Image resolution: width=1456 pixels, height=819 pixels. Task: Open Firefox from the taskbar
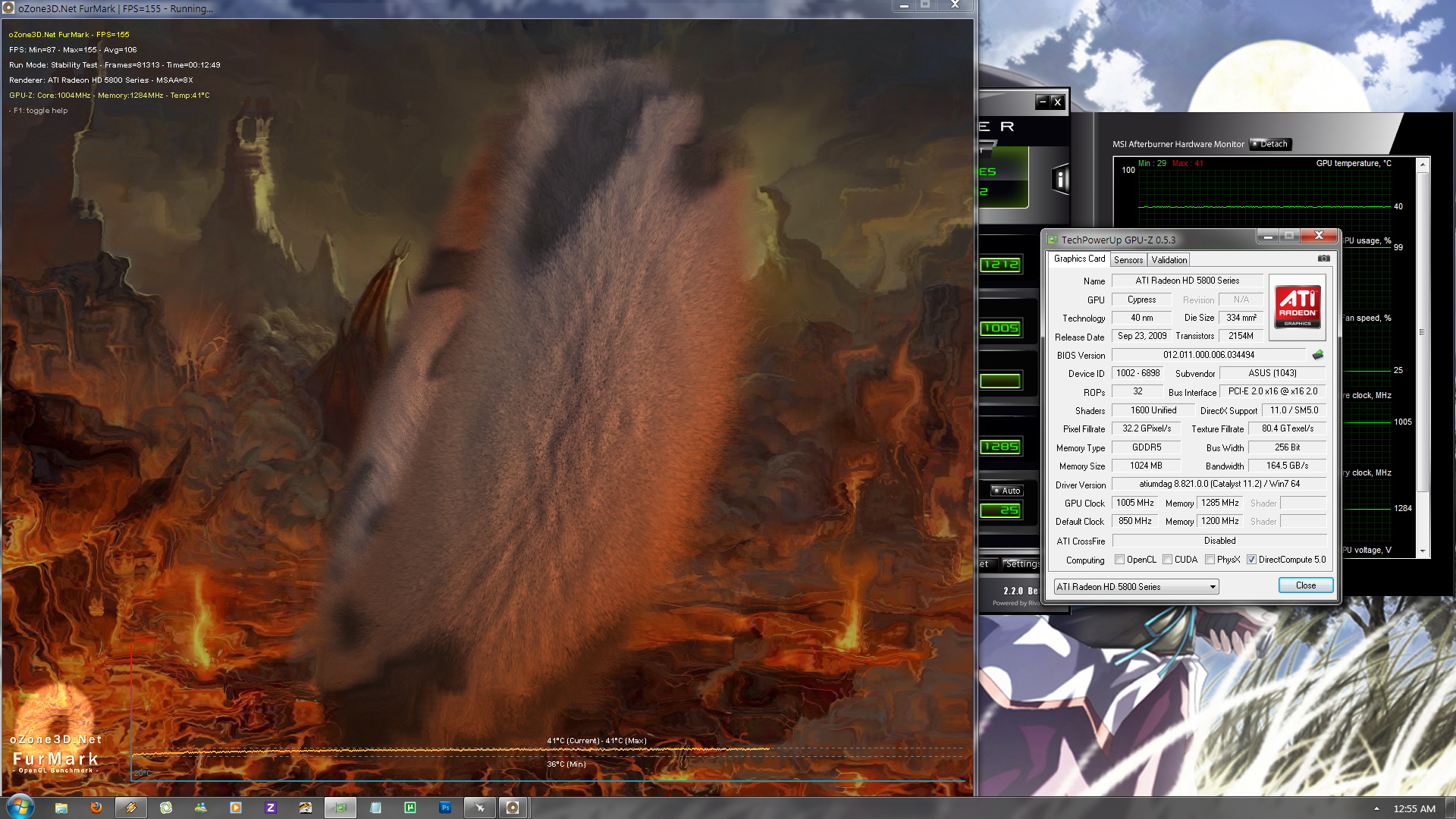pyautogui.click(x=96, y=808)
